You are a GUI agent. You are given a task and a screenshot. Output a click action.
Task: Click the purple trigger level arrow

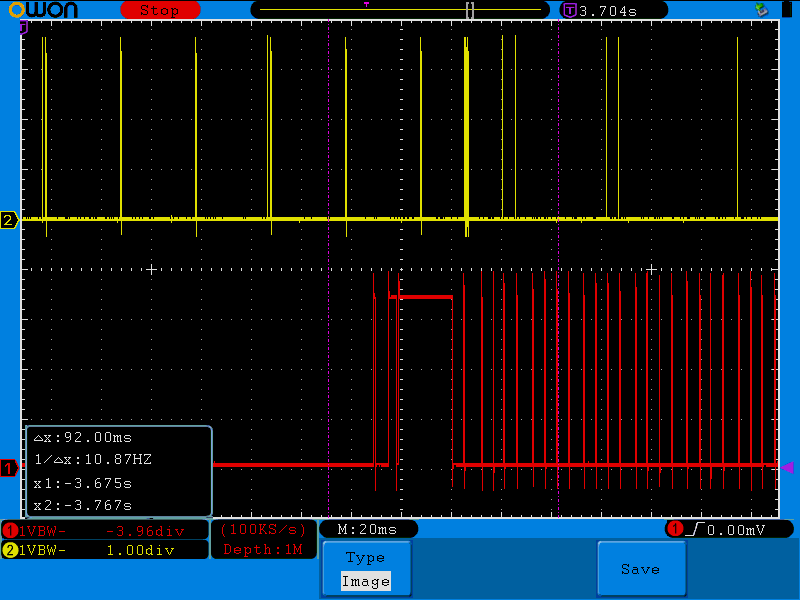pos(788,467)
